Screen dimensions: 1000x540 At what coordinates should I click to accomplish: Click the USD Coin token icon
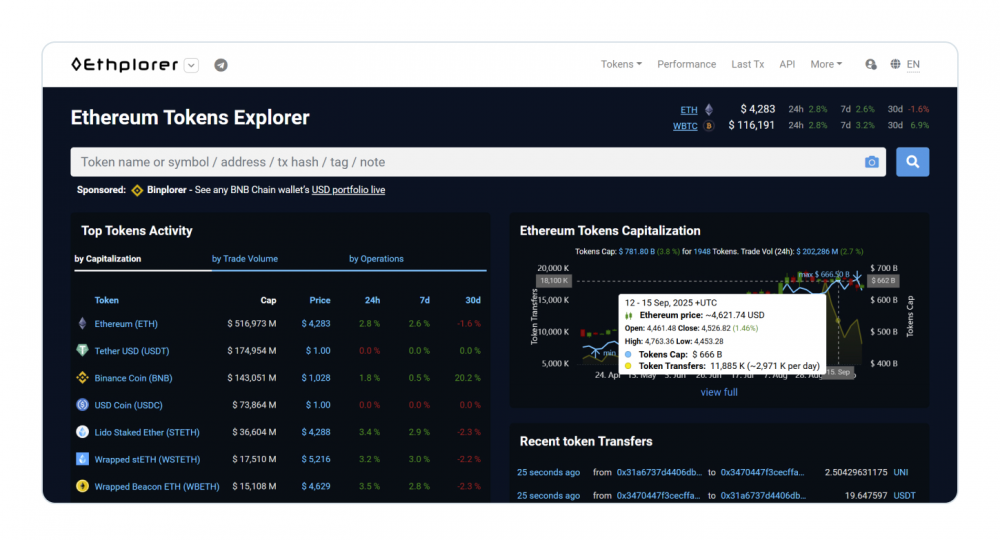click(82, 405)
